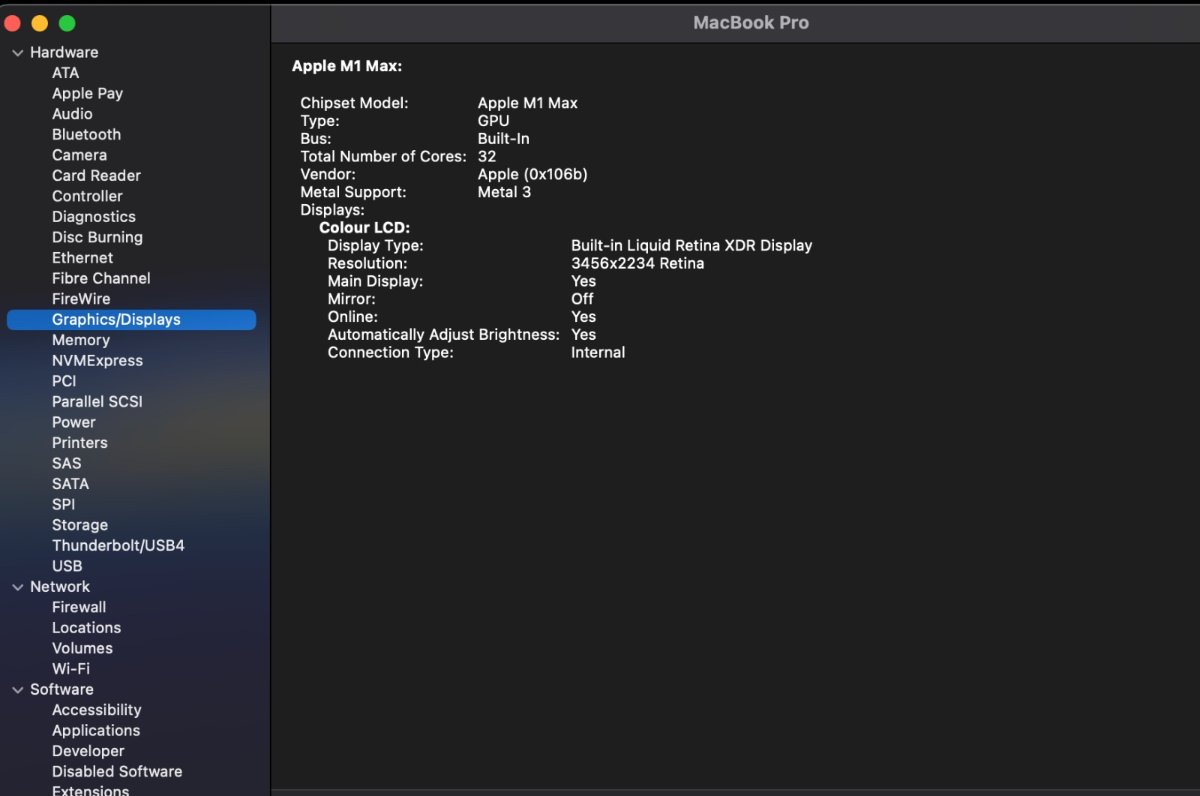Viewport: 1200px width, 796px height.
Task: Click the core count value 32
Action: (x=487, y=157)
